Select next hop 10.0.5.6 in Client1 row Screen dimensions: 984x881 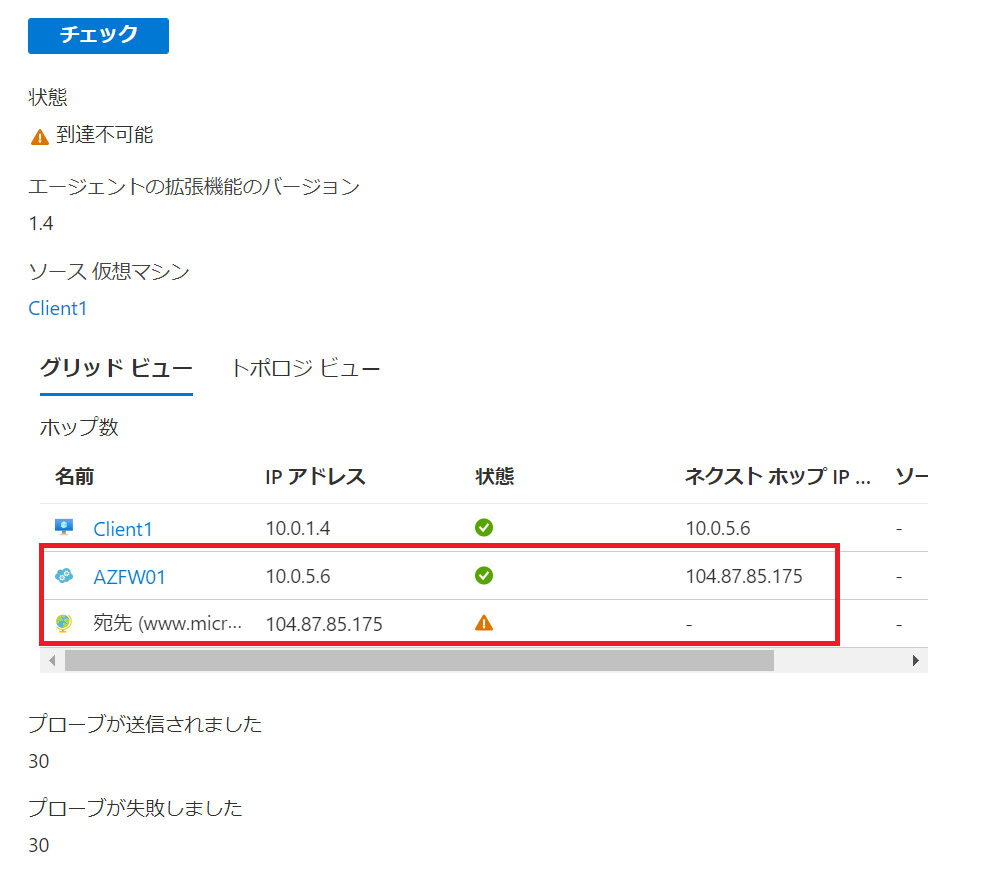click(x=718, y=528)
